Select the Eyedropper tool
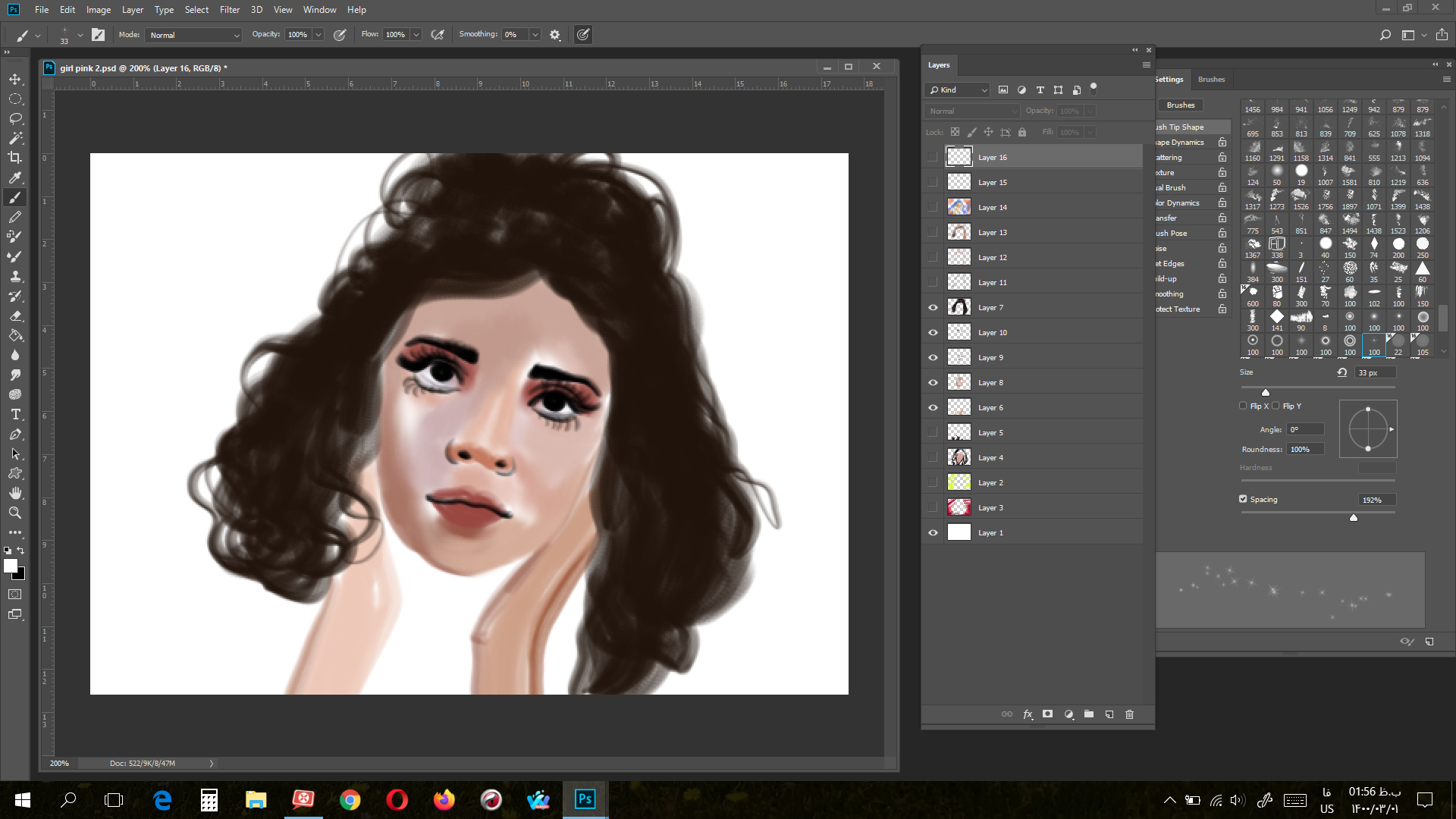This screenshot has width=1456, height=819. [15, 177]
